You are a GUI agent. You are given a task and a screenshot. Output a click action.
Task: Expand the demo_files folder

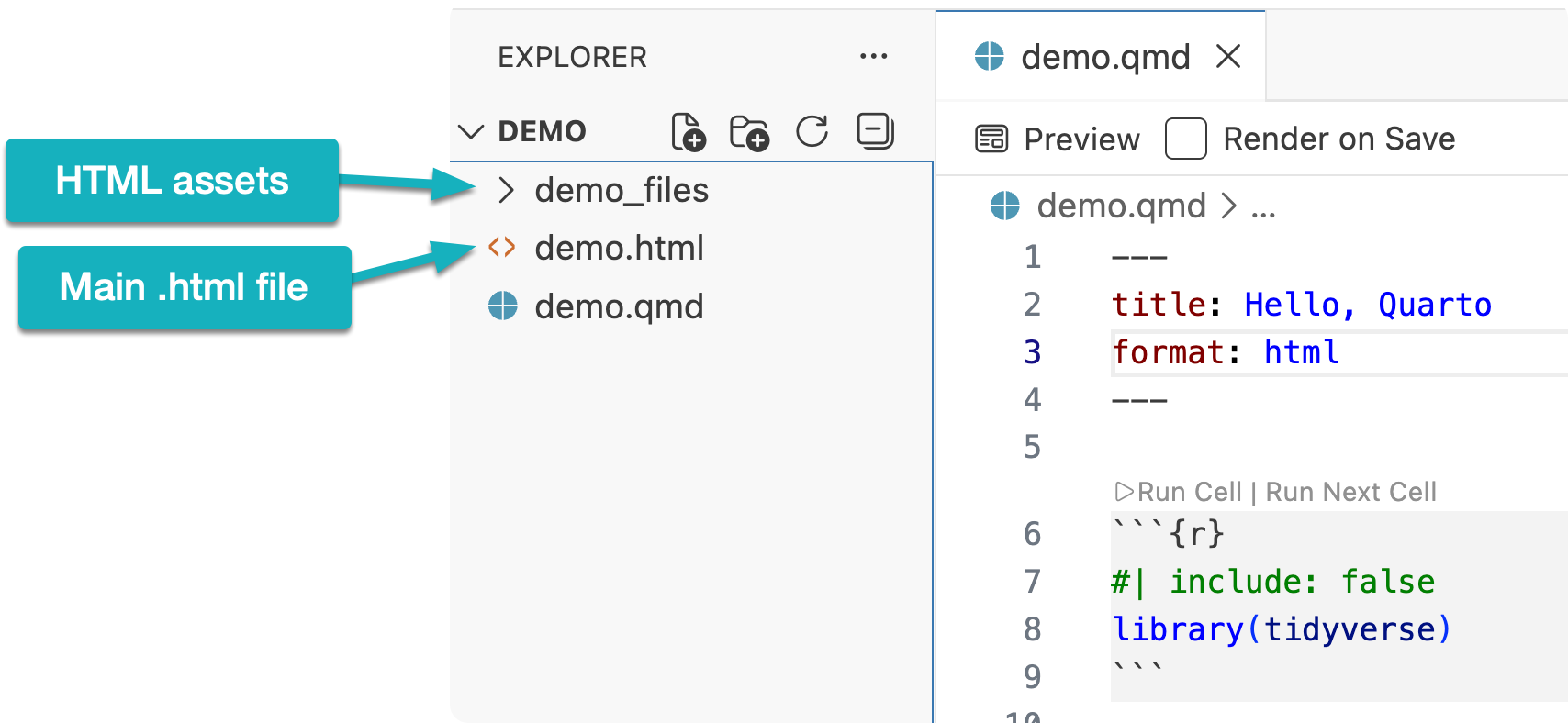pos(506,191)
